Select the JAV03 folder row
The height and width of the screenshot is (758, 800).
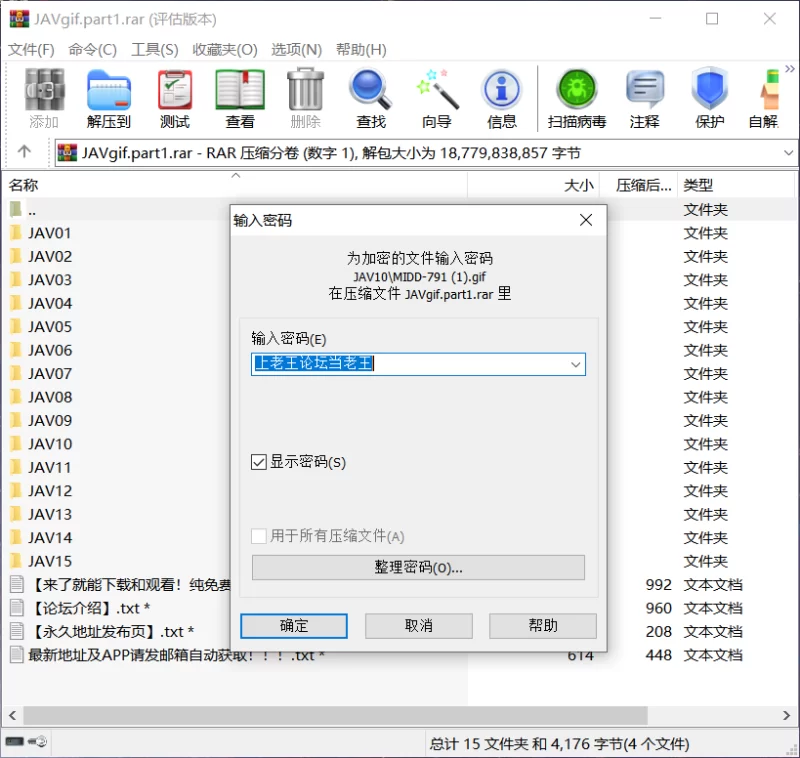click(x=49, y=280)
